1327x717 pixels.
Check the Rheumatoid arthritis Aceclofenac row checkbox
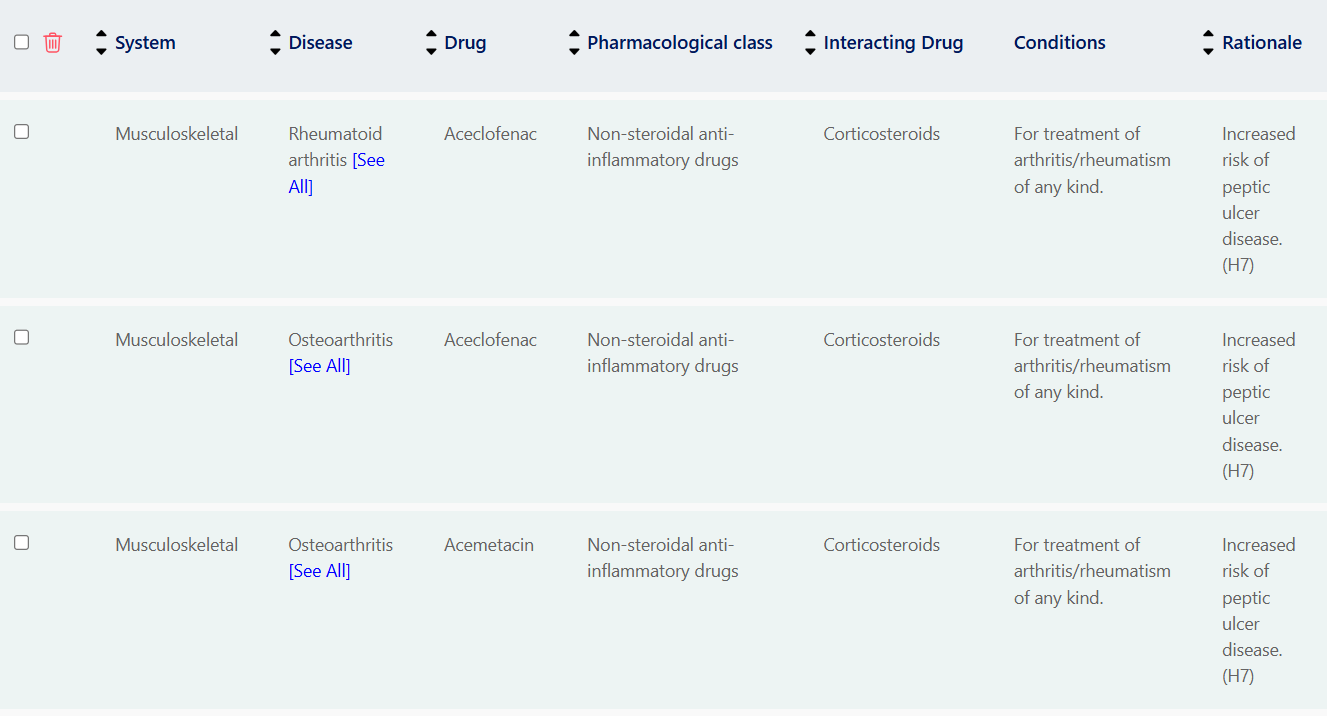(22, 132)
